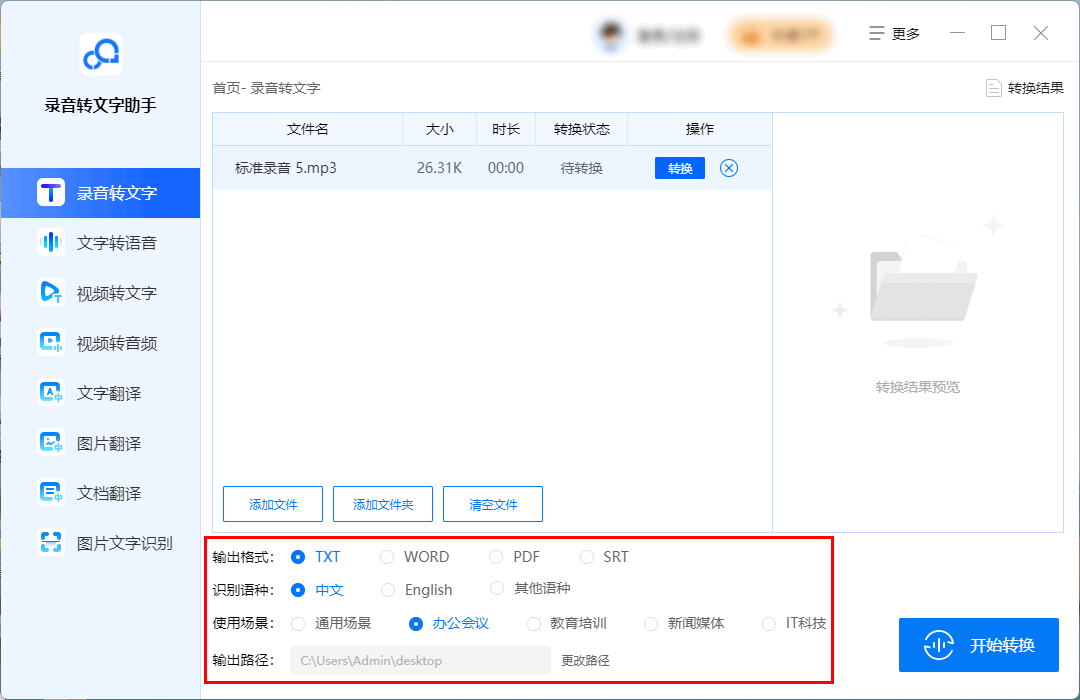
Task: Click the blue 转换 button in file row
Action: pos(680,168)
